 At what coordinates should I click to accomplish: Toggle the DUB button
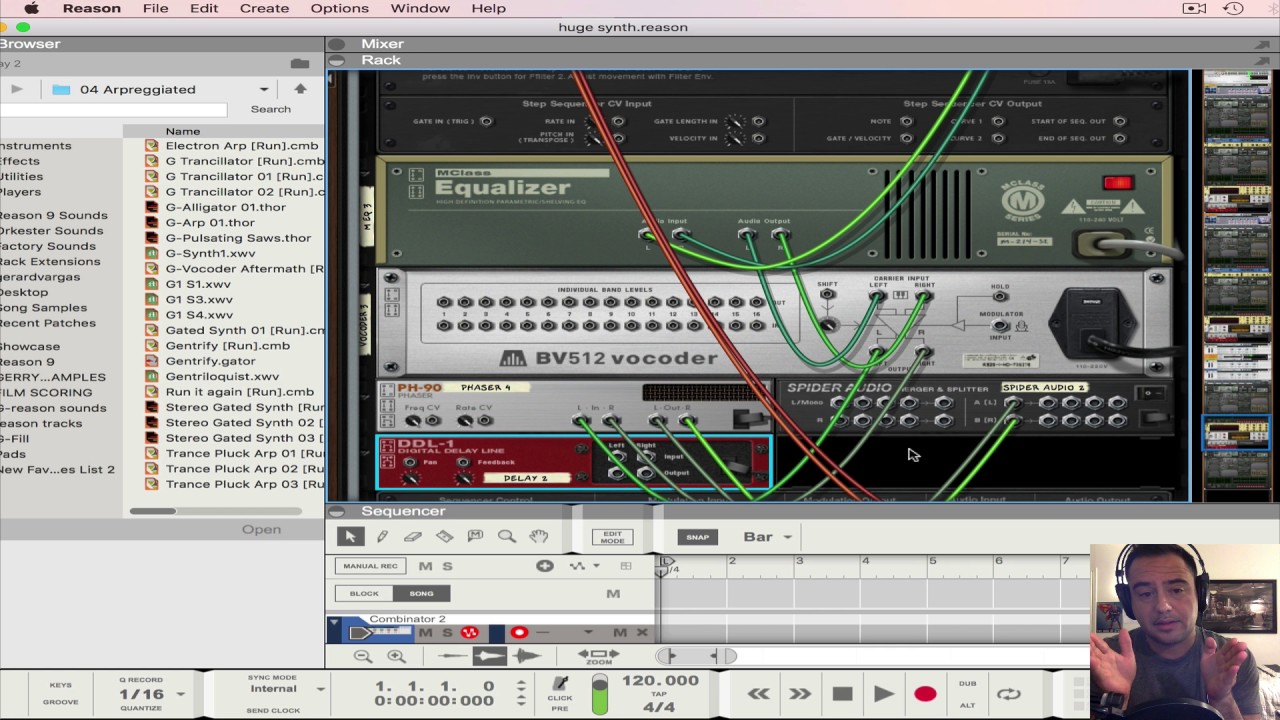coord(967,684)
